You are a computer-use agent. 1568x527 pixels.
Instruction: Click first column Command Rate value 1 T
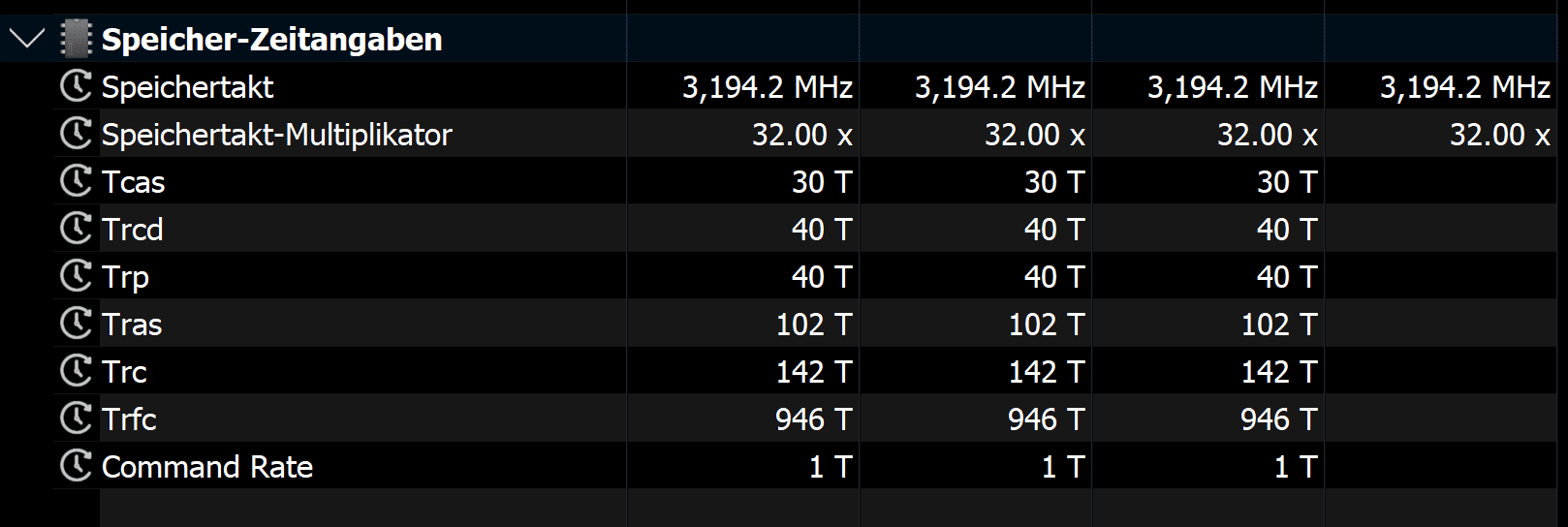[831, 467]
